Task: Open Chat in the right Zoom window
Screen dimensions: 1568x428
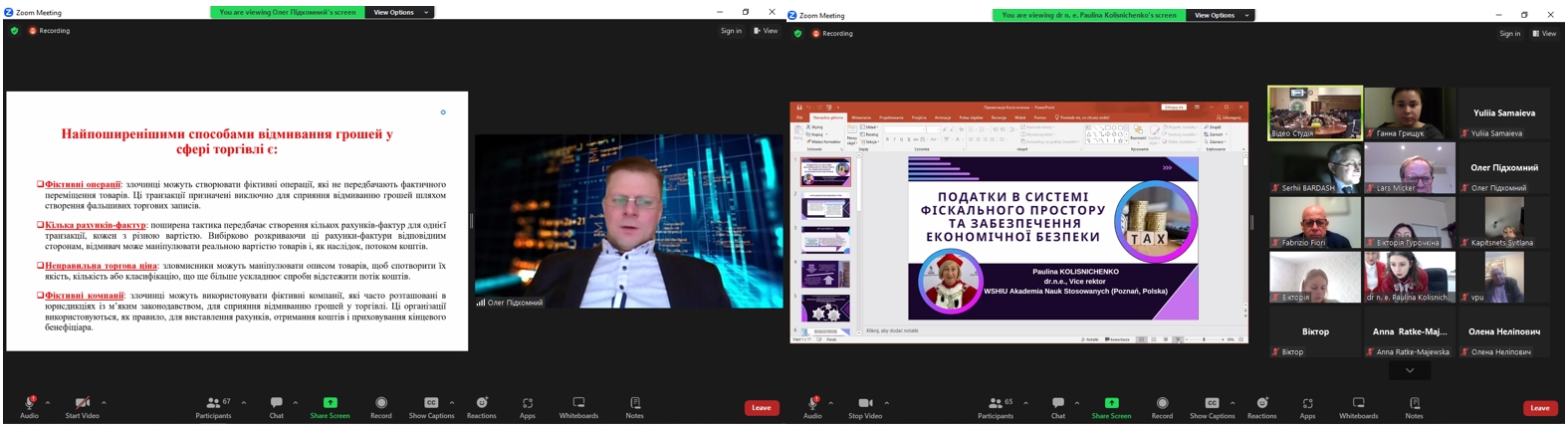Action: [x=1058, y=407]
